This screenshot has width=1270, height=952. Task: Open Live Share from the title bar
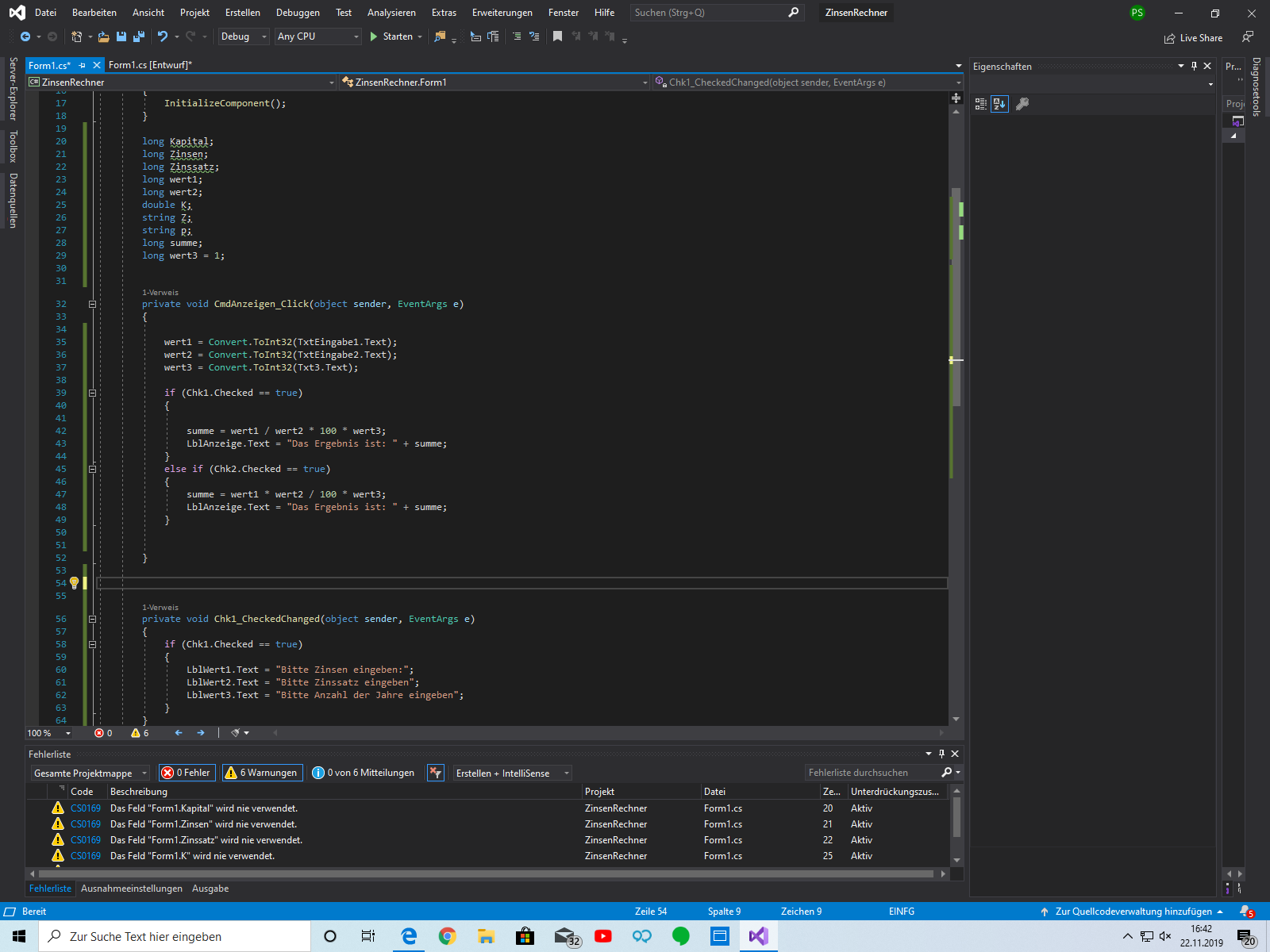coord(1194,37)
